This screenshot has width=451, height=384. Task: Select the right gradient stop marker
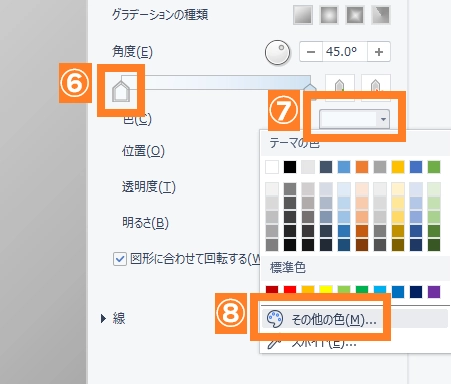pos(310,87)
